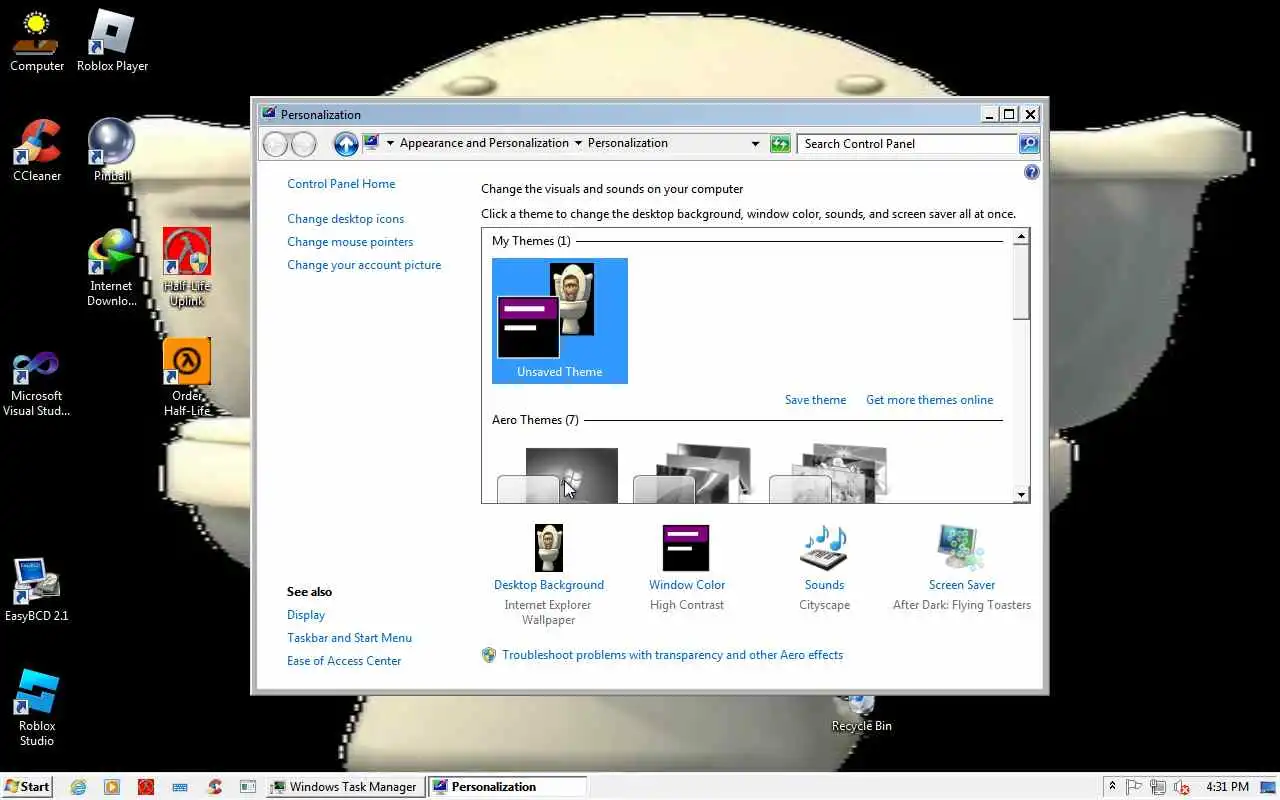The height and width of the screenshot is (800, 1280).
Task: Switch to Windows Task Manager taskbar button
Action: click(344, 787)
